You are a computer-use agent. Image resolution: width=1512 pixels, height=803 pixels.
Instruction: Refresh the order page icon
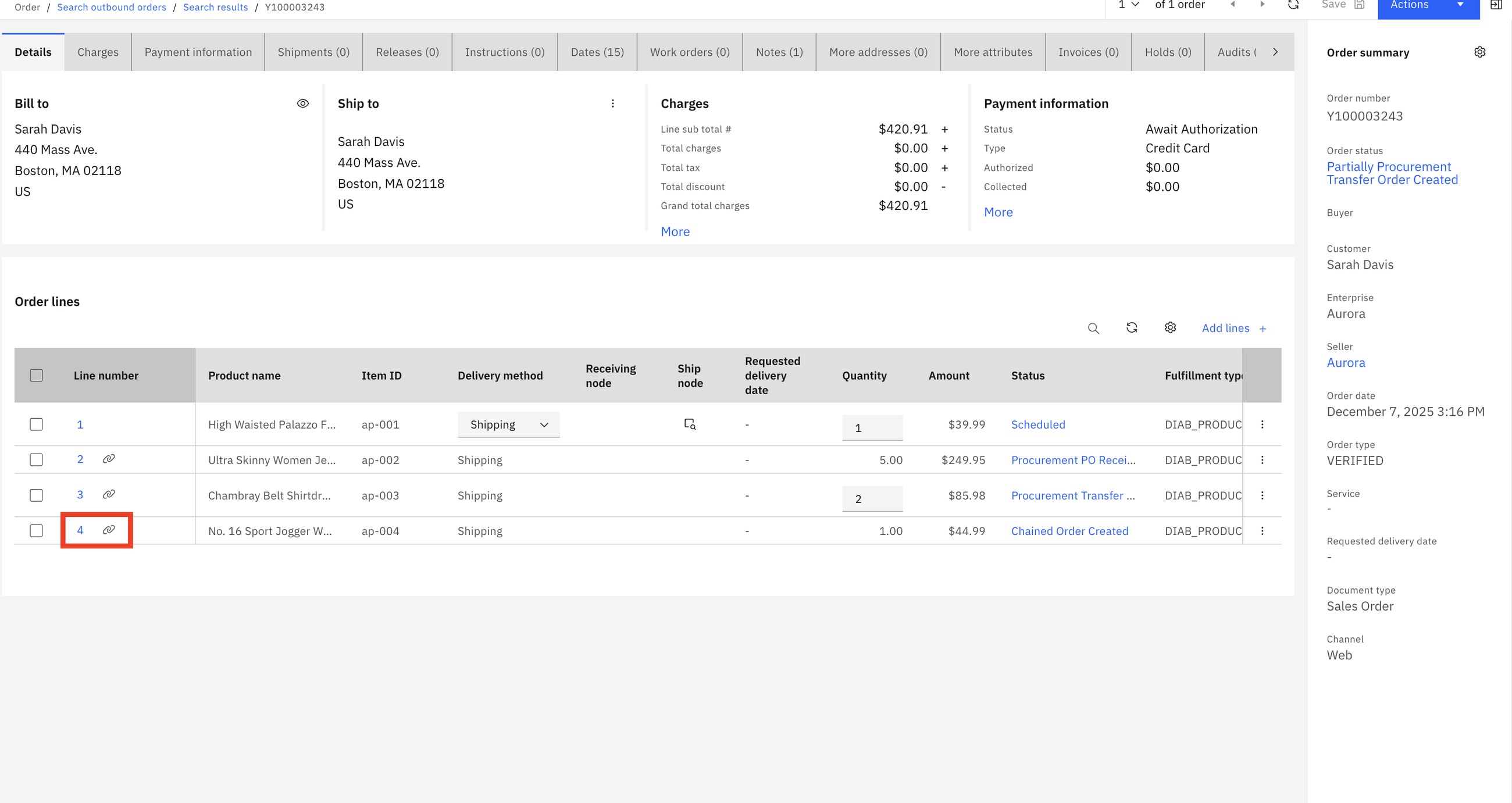[x=1293, y=5]
